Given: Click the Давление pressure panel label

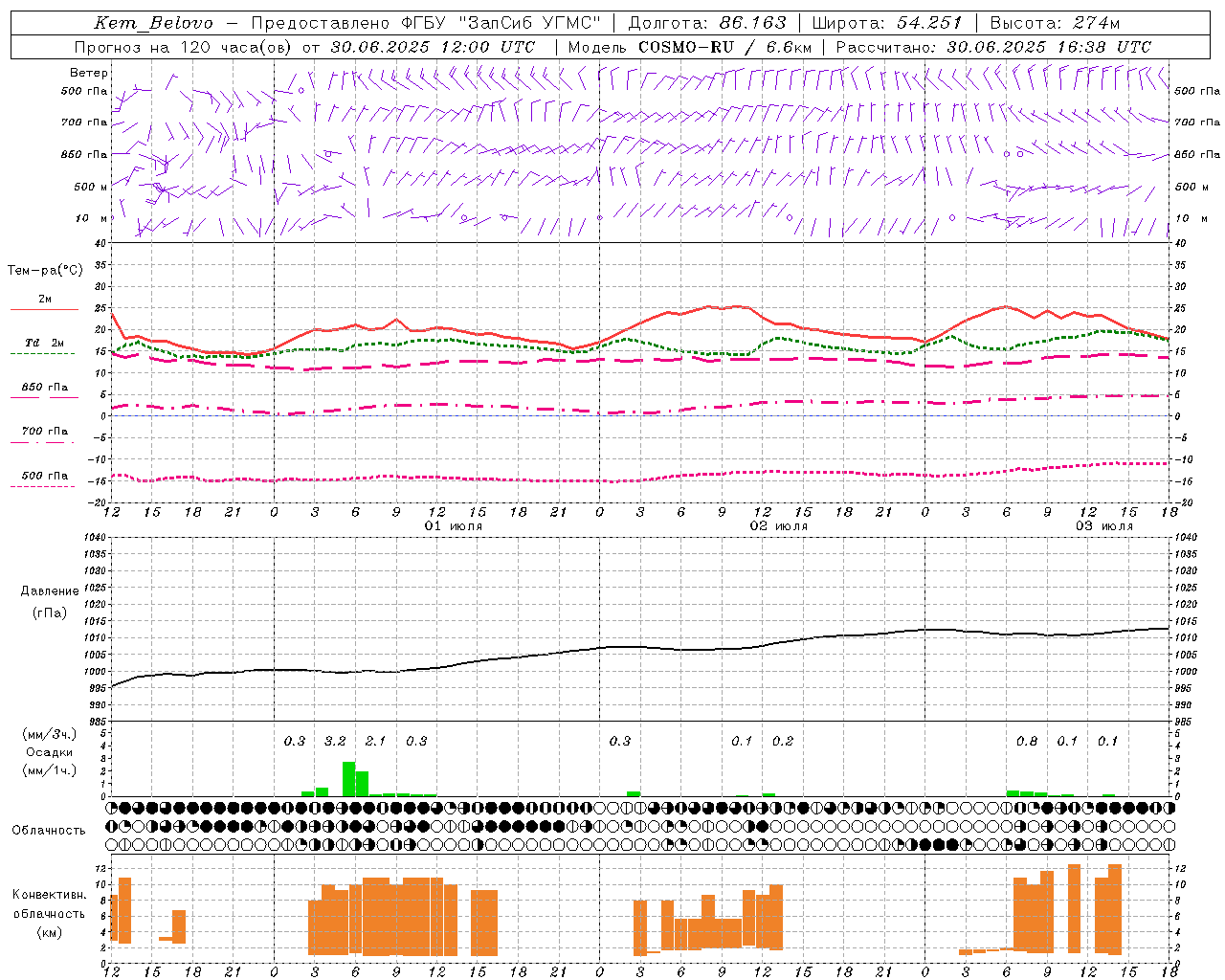Looking at the screenshot, I should coord(50,591).
